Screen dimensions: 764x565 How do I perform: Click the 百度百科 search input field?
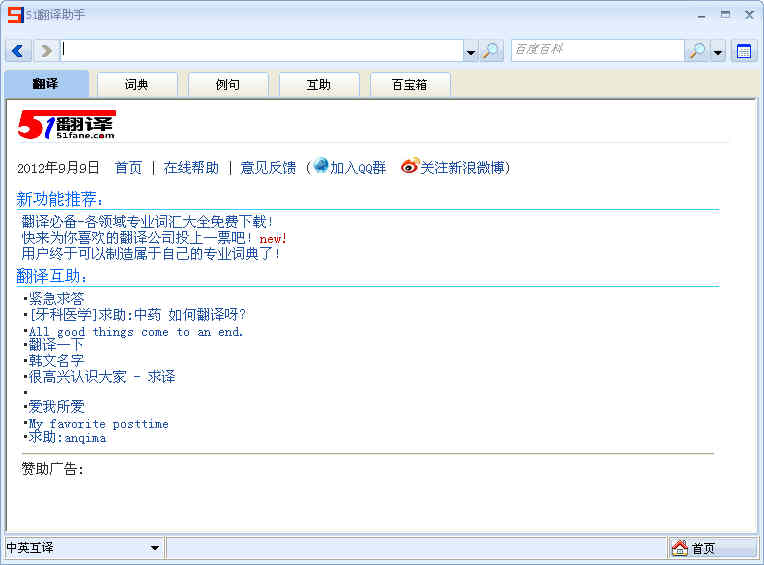tap(598, 51)
